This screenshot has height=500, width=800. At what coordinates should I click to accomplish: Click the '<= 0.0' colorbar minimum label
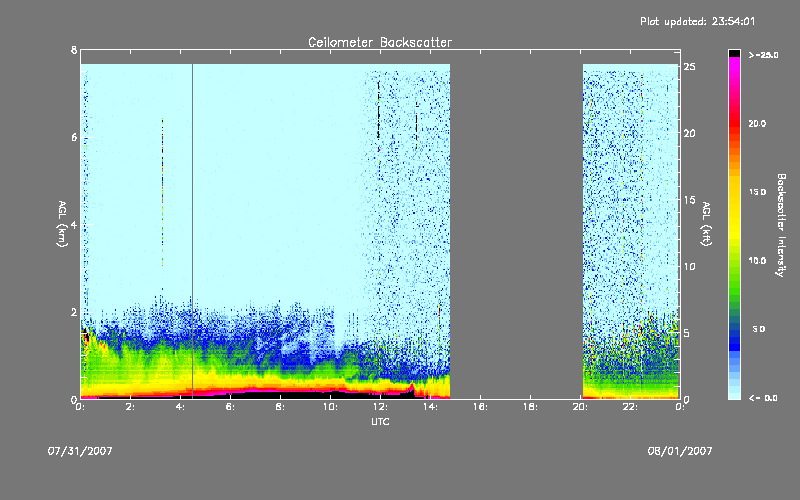pyautogui.click(x=763, y=398)
